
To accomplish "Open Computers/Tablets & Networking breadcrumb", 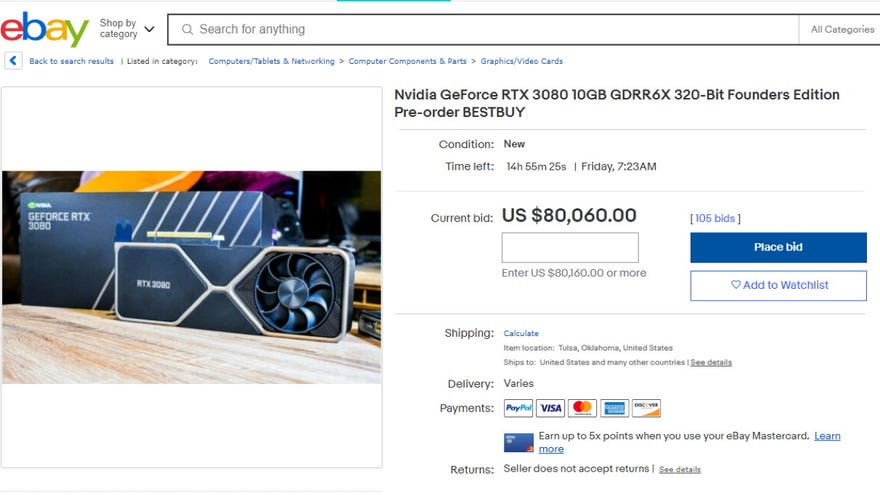I will pos(271,61).
